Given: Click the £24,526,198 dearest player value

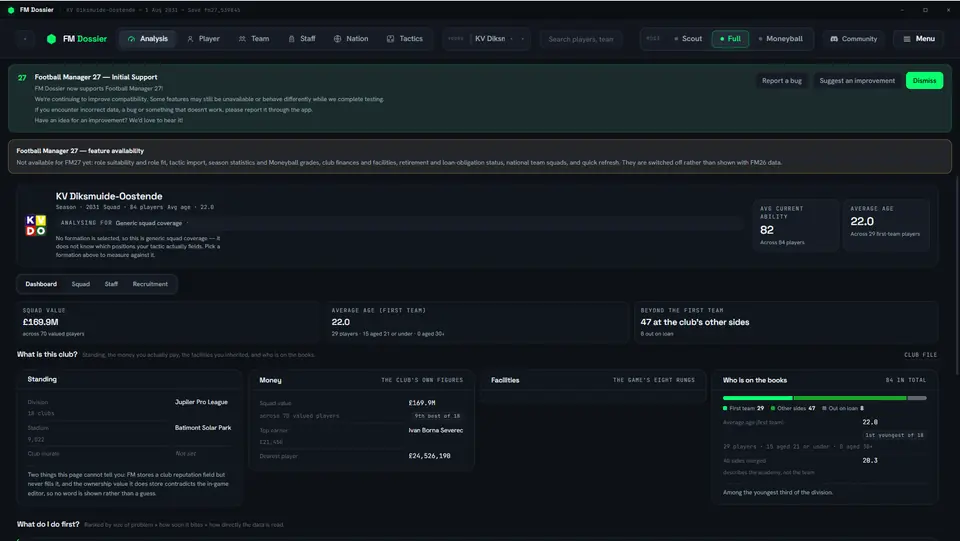Looking at the screenshot, I should pyautogui.click(x=429, y=456).
